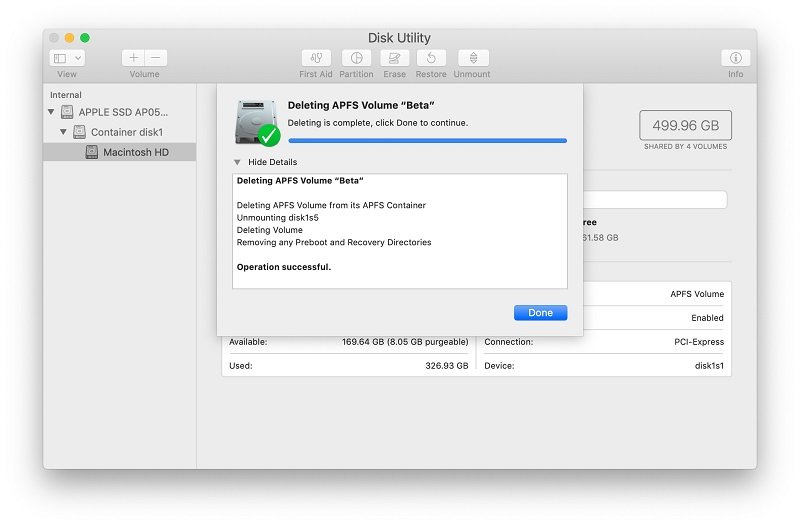Click 'Deleting APFS Volume from its APFS Container' line
The image size is (800, 526).
tap(331, 205)
